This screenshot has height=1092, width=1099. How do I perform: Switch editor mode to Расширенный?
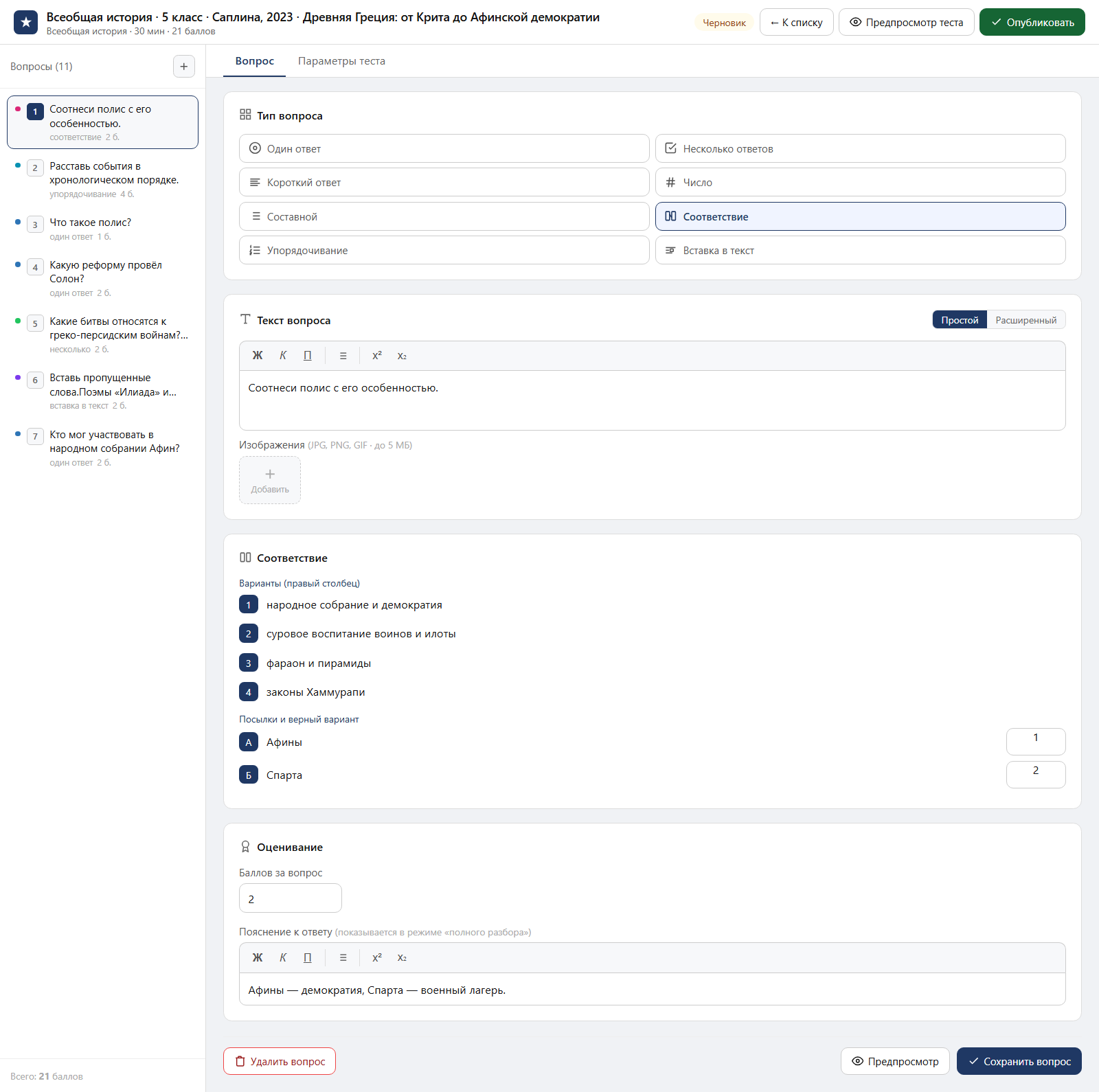click(1026, 320)
